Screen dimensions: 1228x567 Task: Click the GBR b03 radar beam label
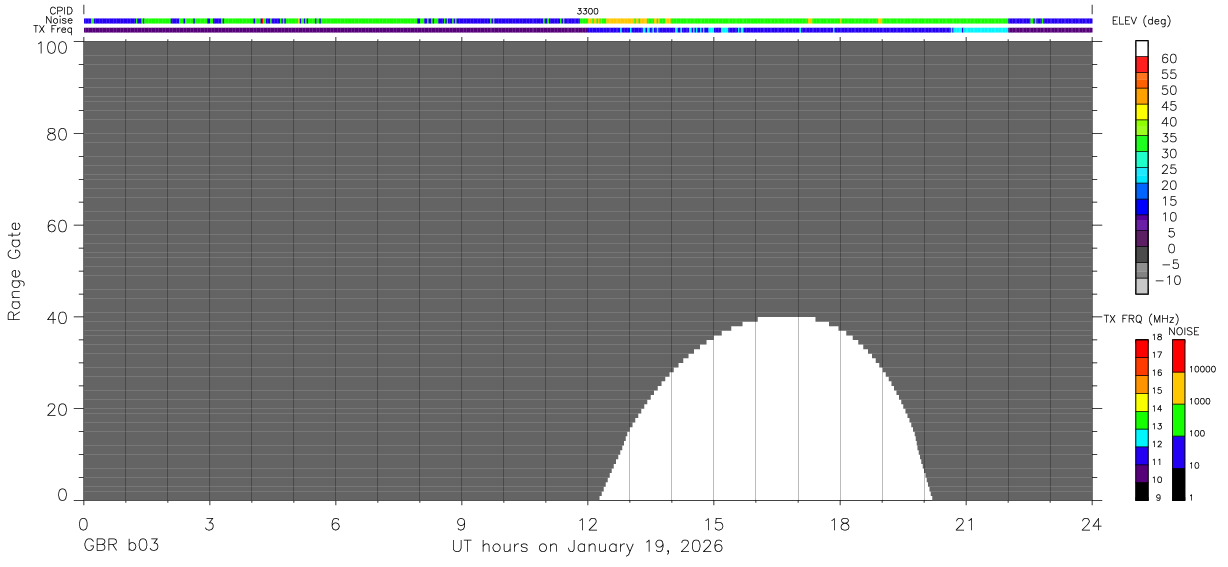tap(121, 547)
